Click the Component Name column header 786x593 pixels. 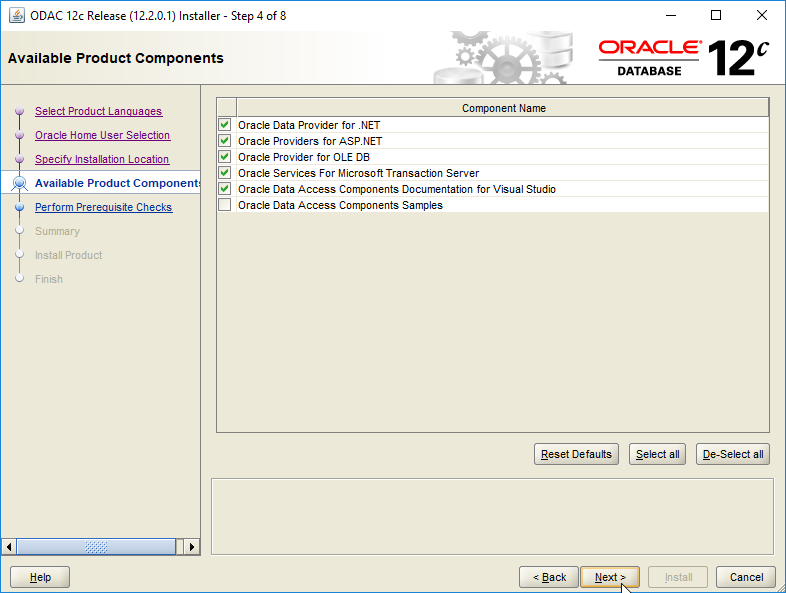(x=503, y=108)
